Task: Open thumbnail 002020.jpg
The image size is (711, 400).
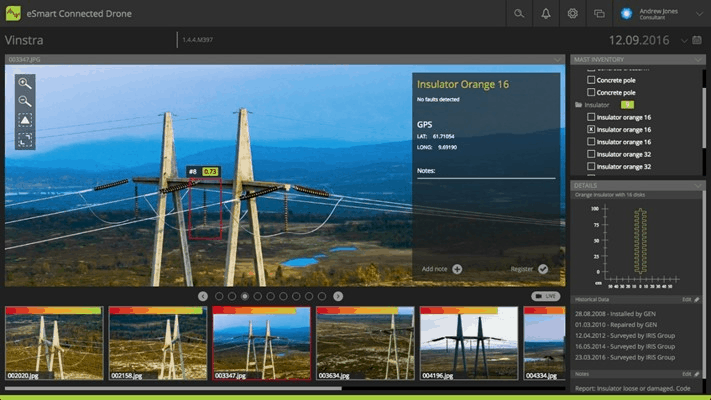Action: [54, 343]
